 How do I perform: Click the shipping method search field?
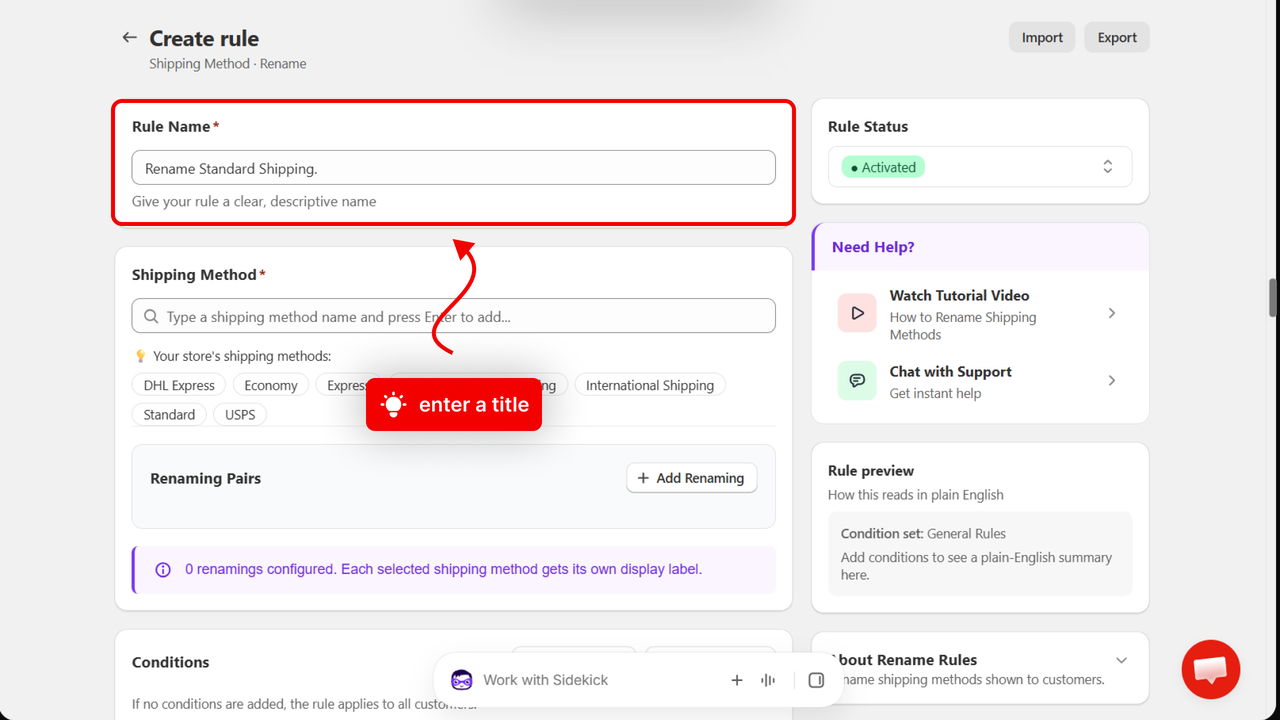point(453,316)
